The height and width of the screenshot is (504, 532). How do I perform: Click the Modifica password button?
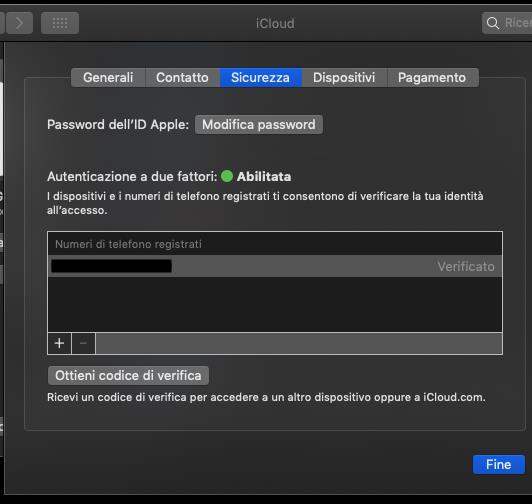coord(259,125)
